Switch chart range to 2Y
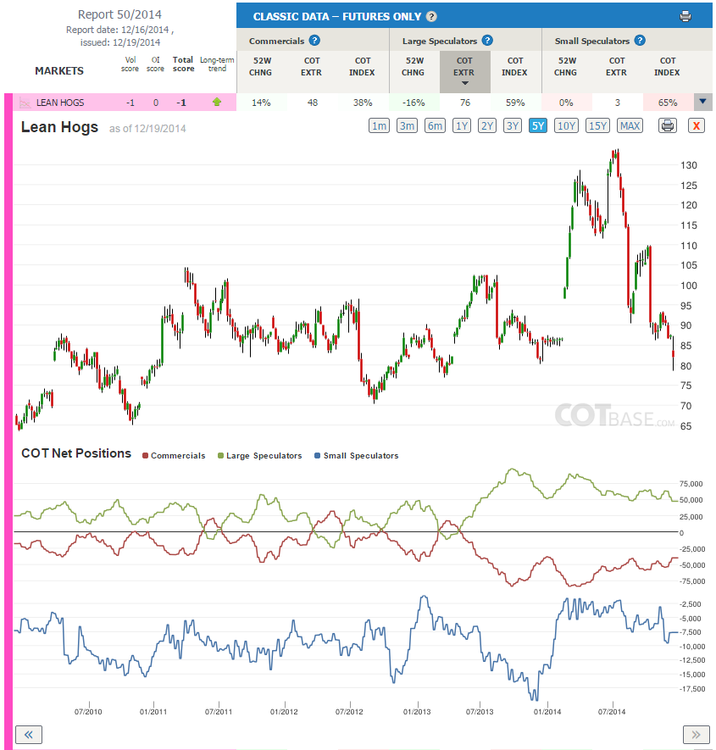This screenshot has width=716, height=750. [487, 126]
